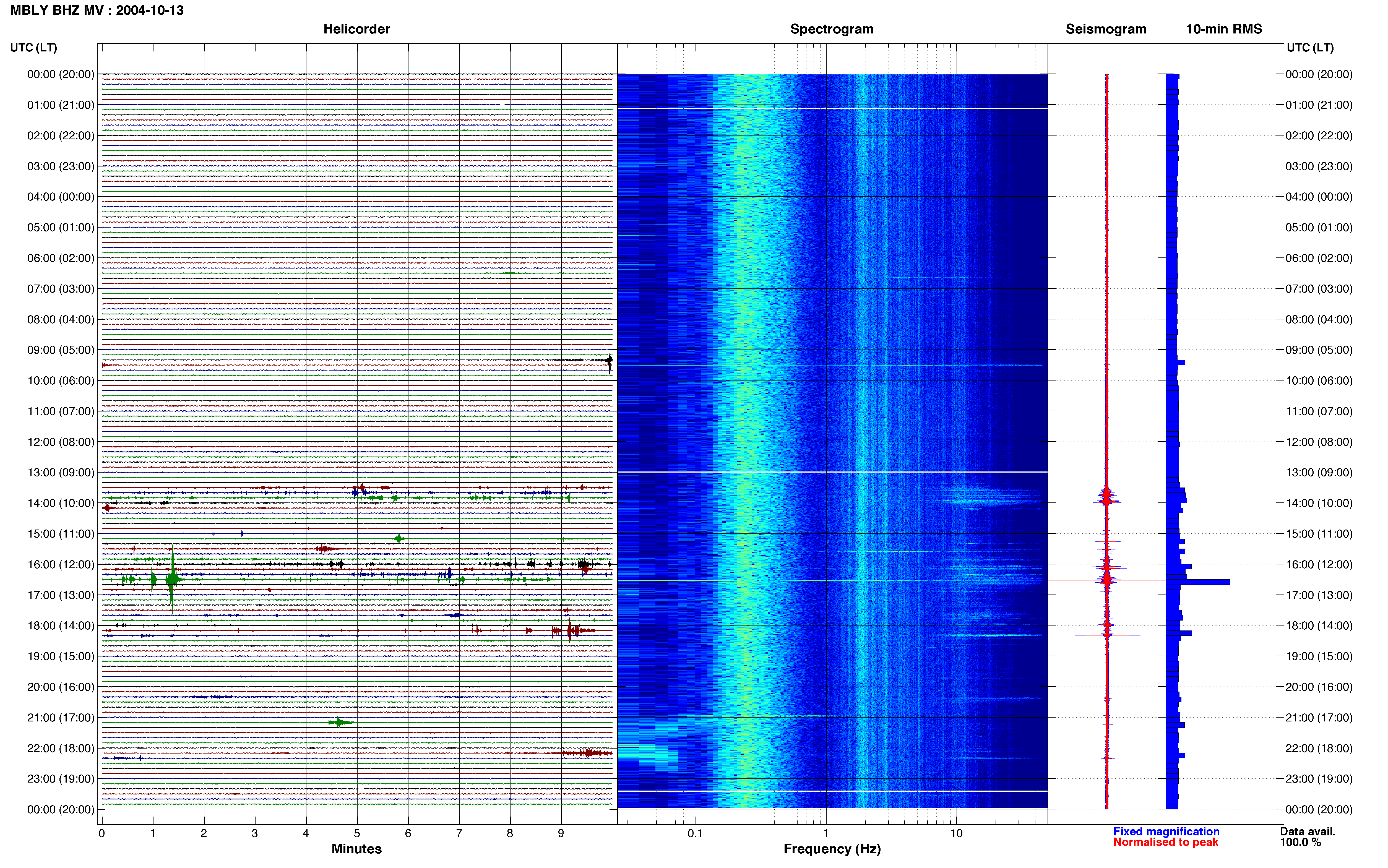The width and height of the screenshot is (1388, 868).
Task: Click left-axis time label '01:00 (21:00)'
Action: [x=61, y=105]
